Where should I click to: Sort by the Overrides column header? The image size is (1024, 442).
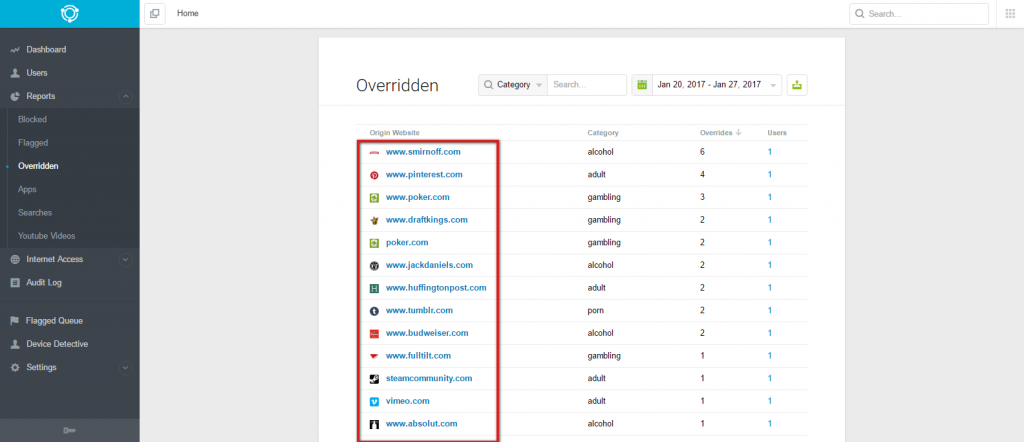pos(720,133)
